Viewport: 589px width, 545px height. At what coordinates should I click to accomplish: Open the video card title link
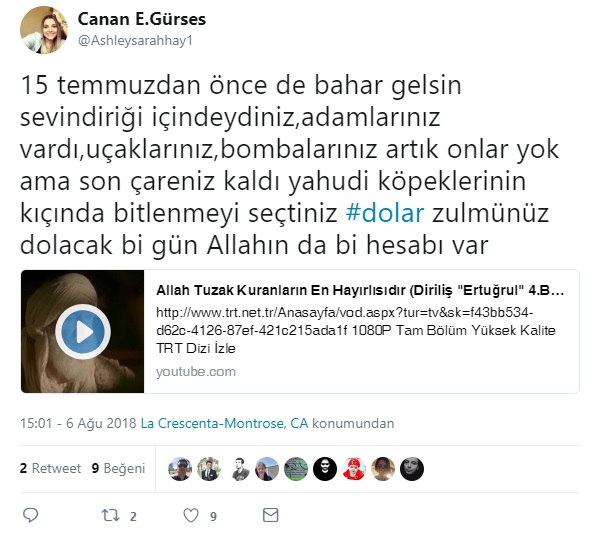(x=360, y=290)
